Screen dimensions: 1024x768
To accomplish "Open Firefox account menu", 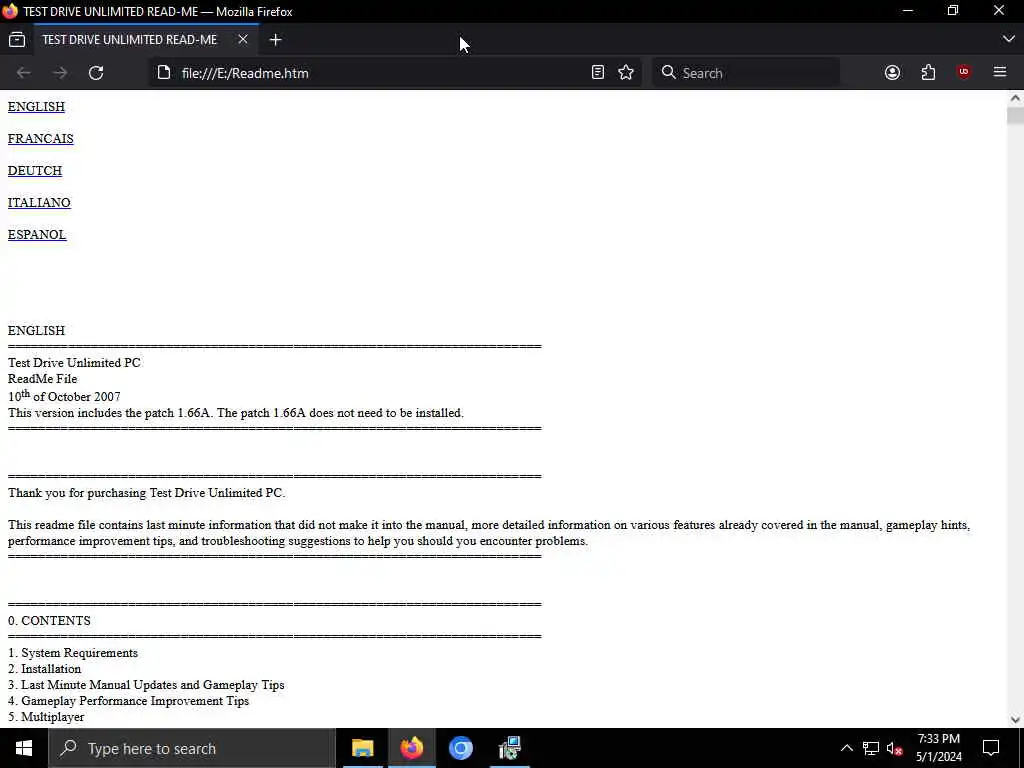I will point(892,72).
